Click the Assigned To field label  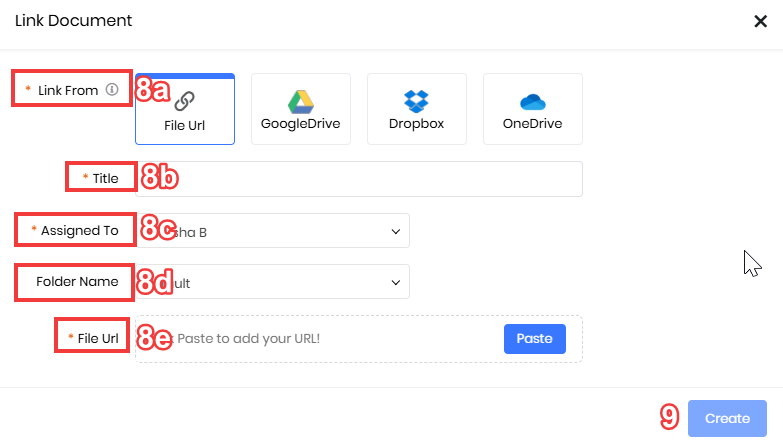tap(79, 230)
